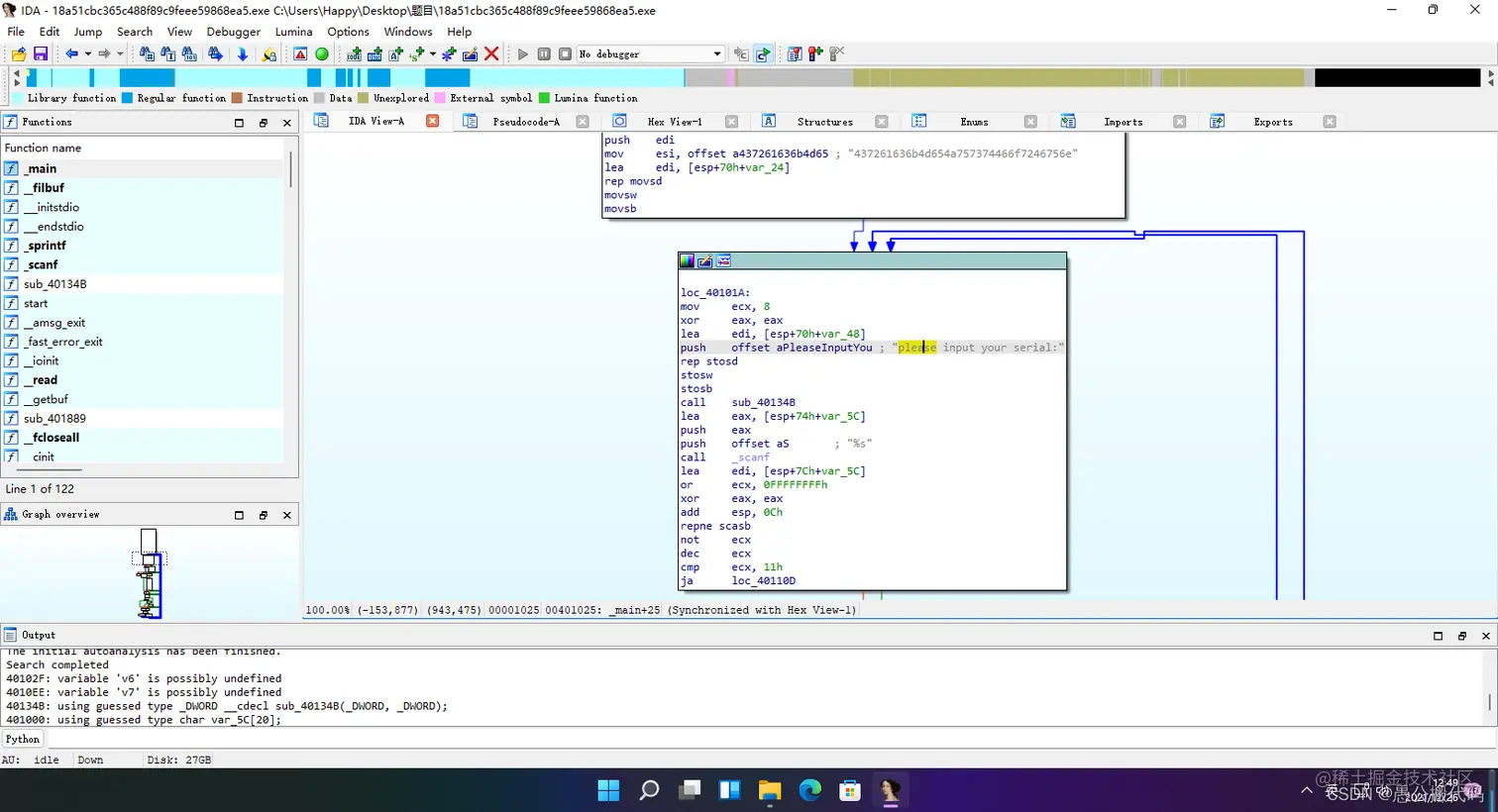Screen dimensions: 1498x812
Task: Jump back with the blue left arrow
Action: [x=71, y=53]
